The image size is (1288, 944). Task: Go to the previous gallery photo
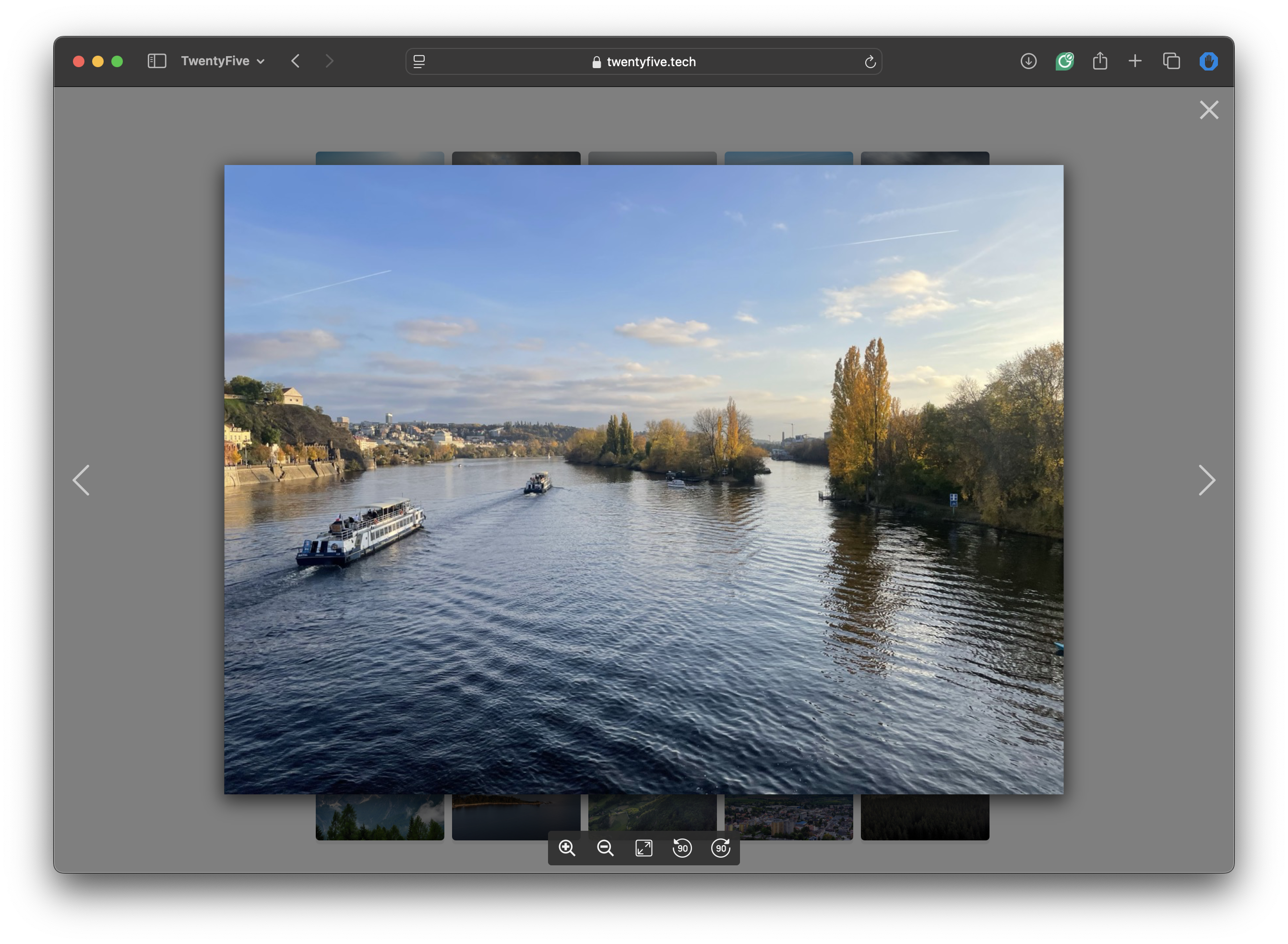81,480
